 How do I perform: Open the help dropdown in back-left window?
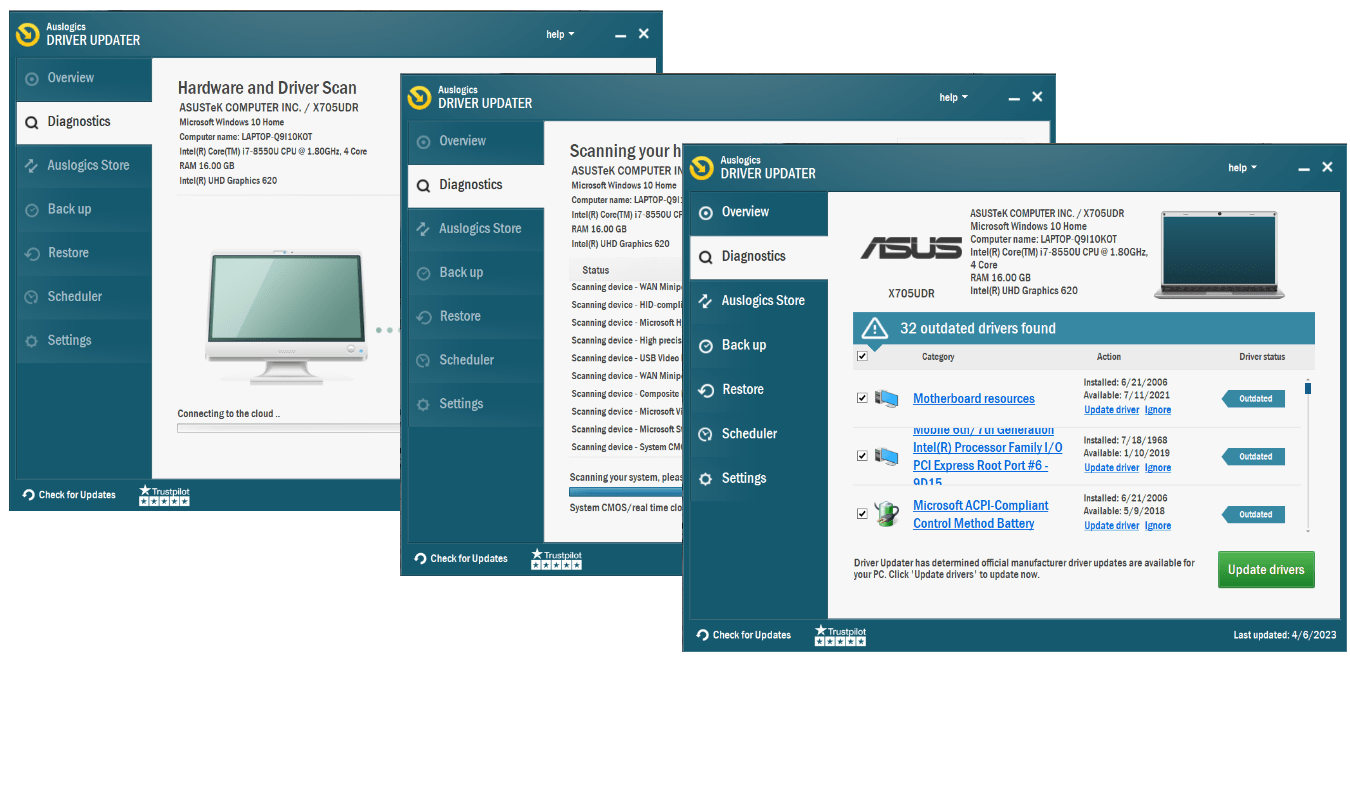(560, 35)
